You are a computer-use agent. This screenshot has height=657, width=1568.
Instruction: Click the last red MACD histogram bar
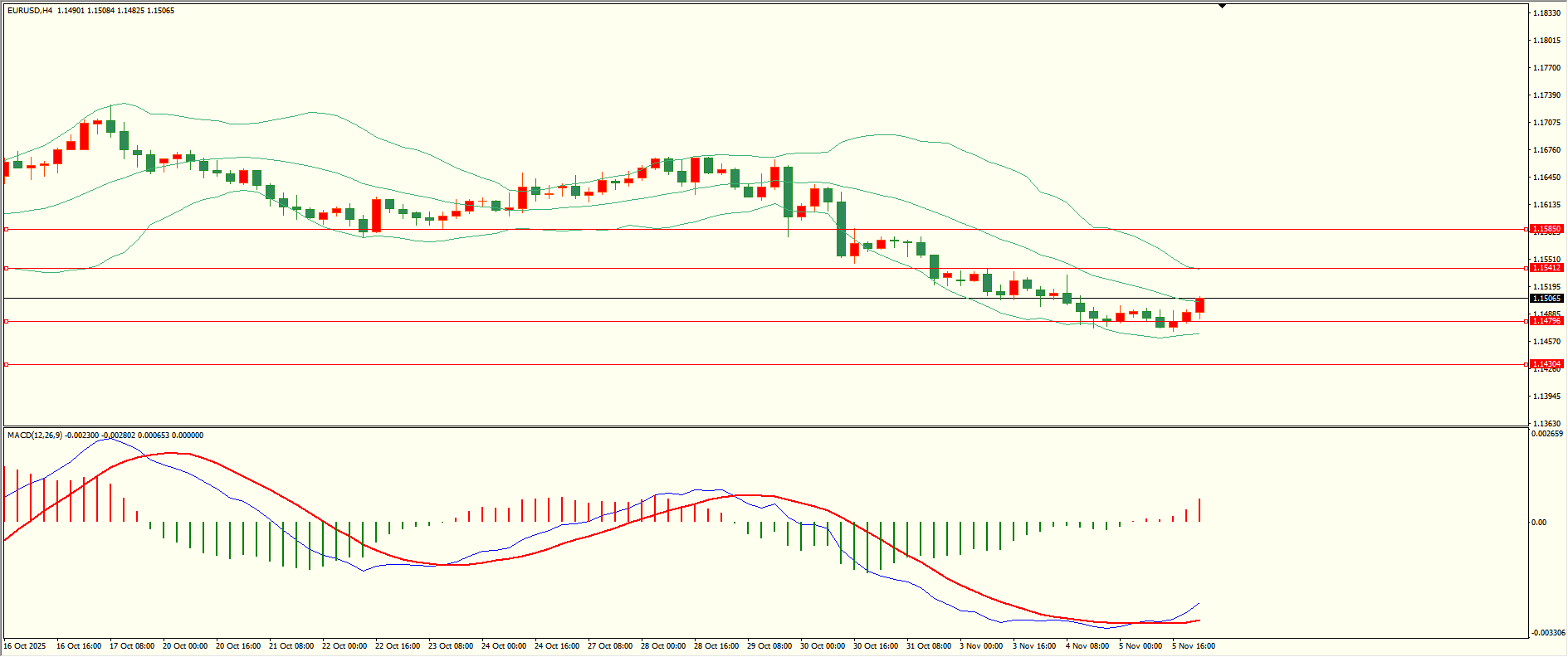coord(1199,510)
